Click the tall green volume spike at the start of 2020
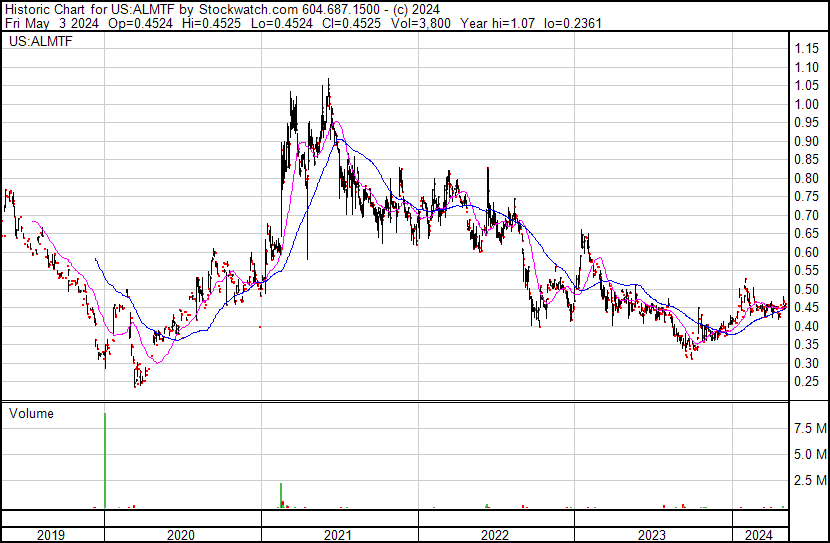 pyautogui.click(x=105, y=460)
